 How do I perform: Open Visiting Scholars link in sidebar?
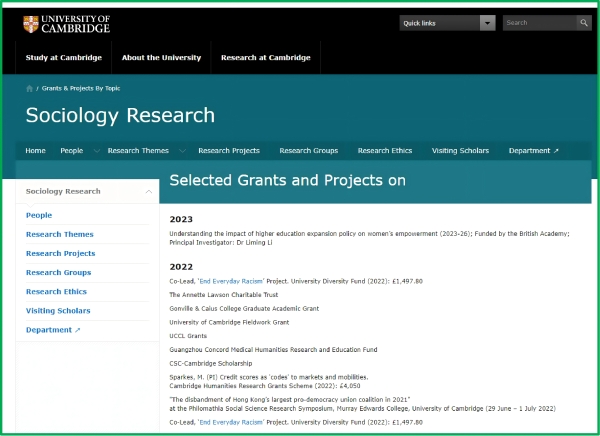pos(58,311)
